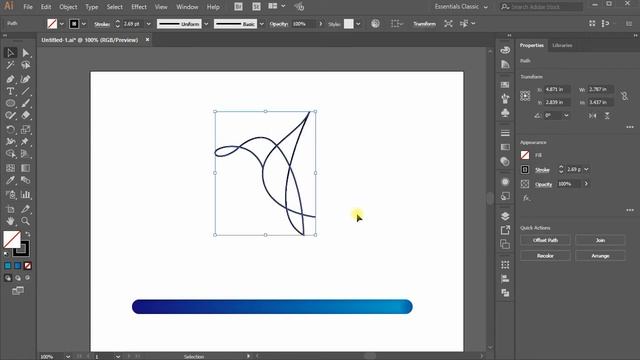
Task: Select the Mesh tool
Action: click(11, 168)
